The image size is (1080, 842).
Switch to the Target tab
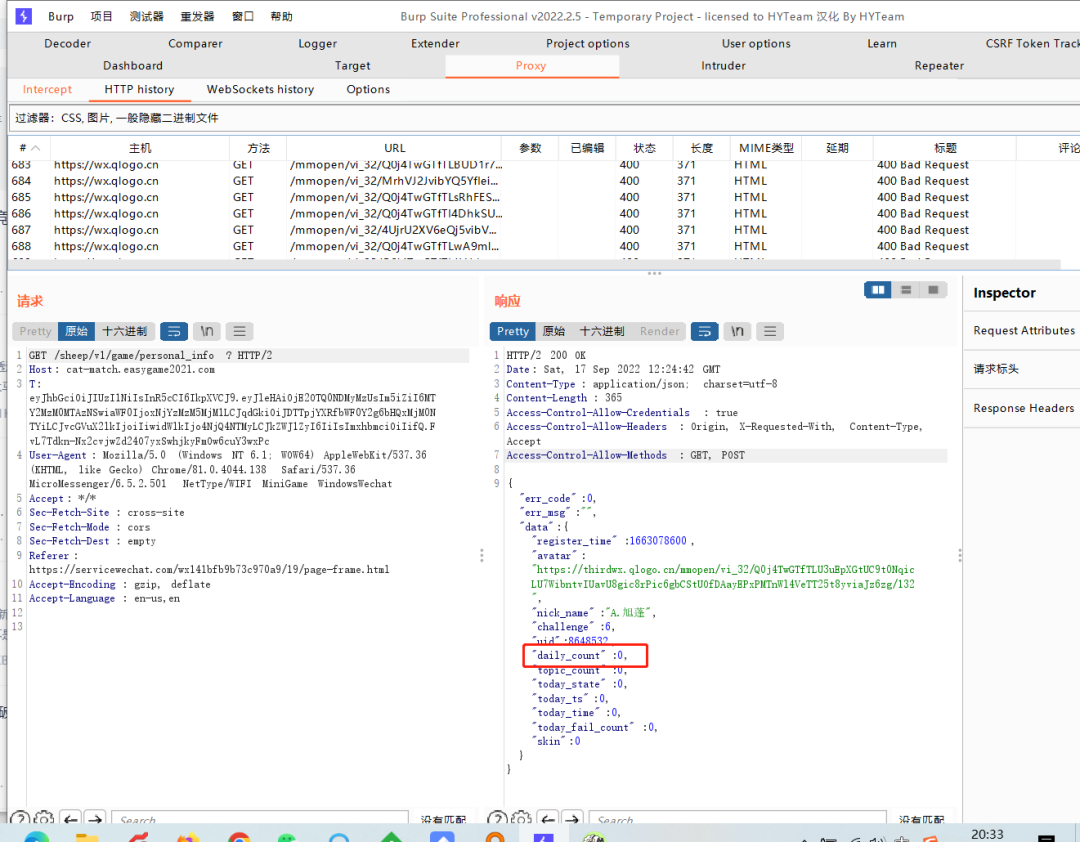(353, 65)
